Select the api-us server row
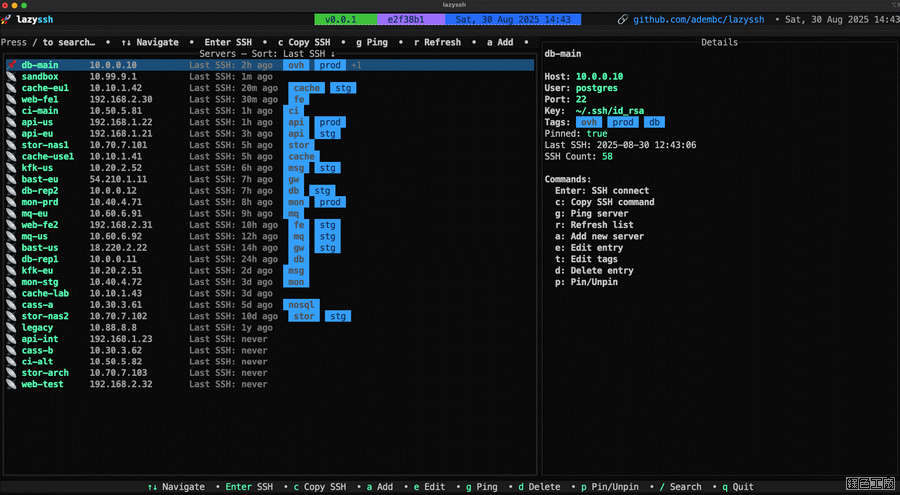The width and height of the screenshot is (900, 495). [40, 122]
